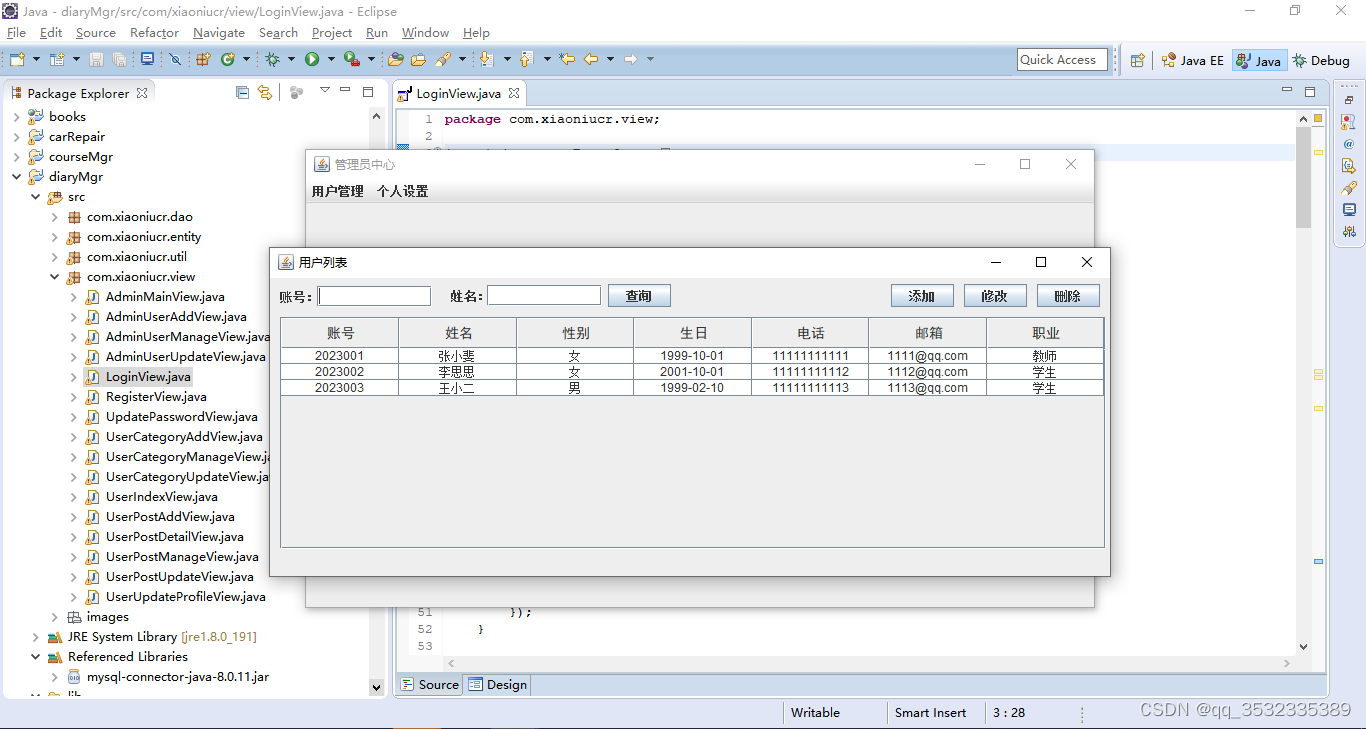Open the Navigate menu
Image resolution: width=1366 pixels, height=729 pixels.
(x=219, y=33)
